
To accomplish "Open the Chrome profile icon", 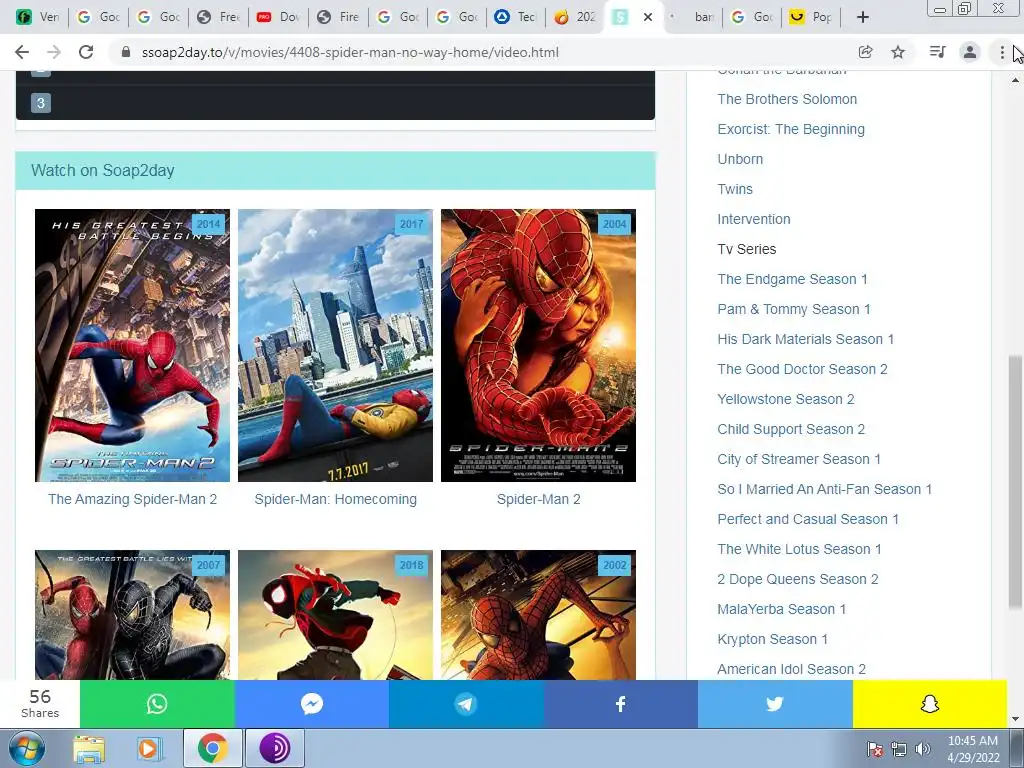I will coord(970,52).
